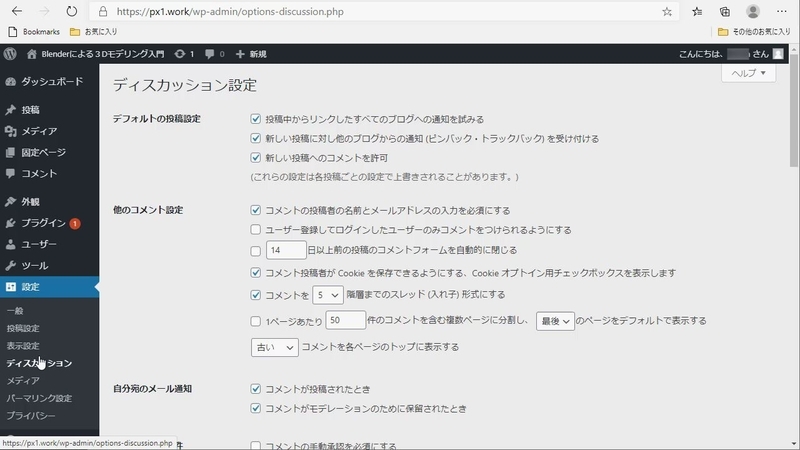The image size is (800, 450).
Task: Click the page vertical scrollbar thumb
Action: tap(794, 109)
